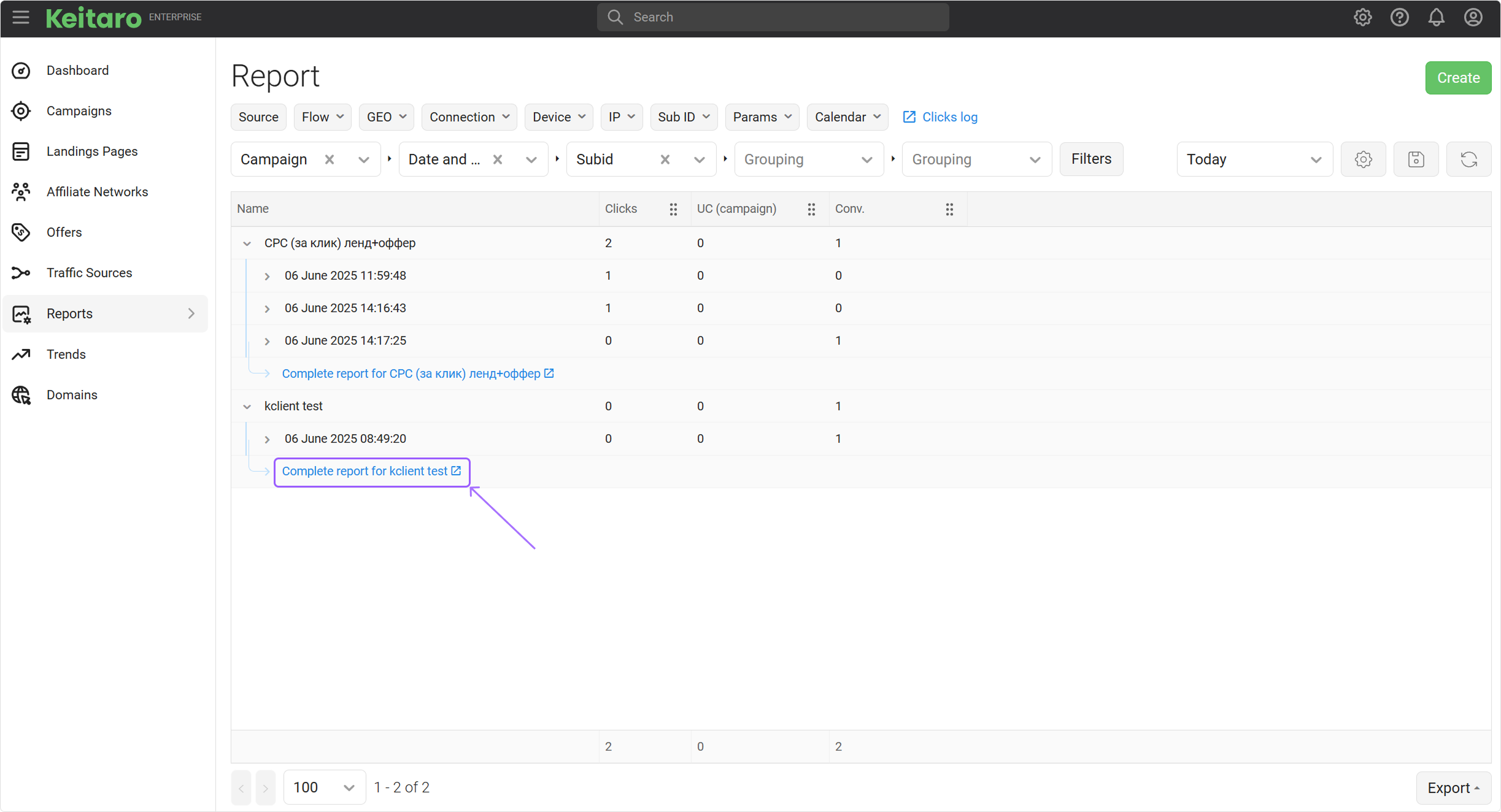Open the help question mark icon
1501x812 pixels.
[x=1399, y=17]
